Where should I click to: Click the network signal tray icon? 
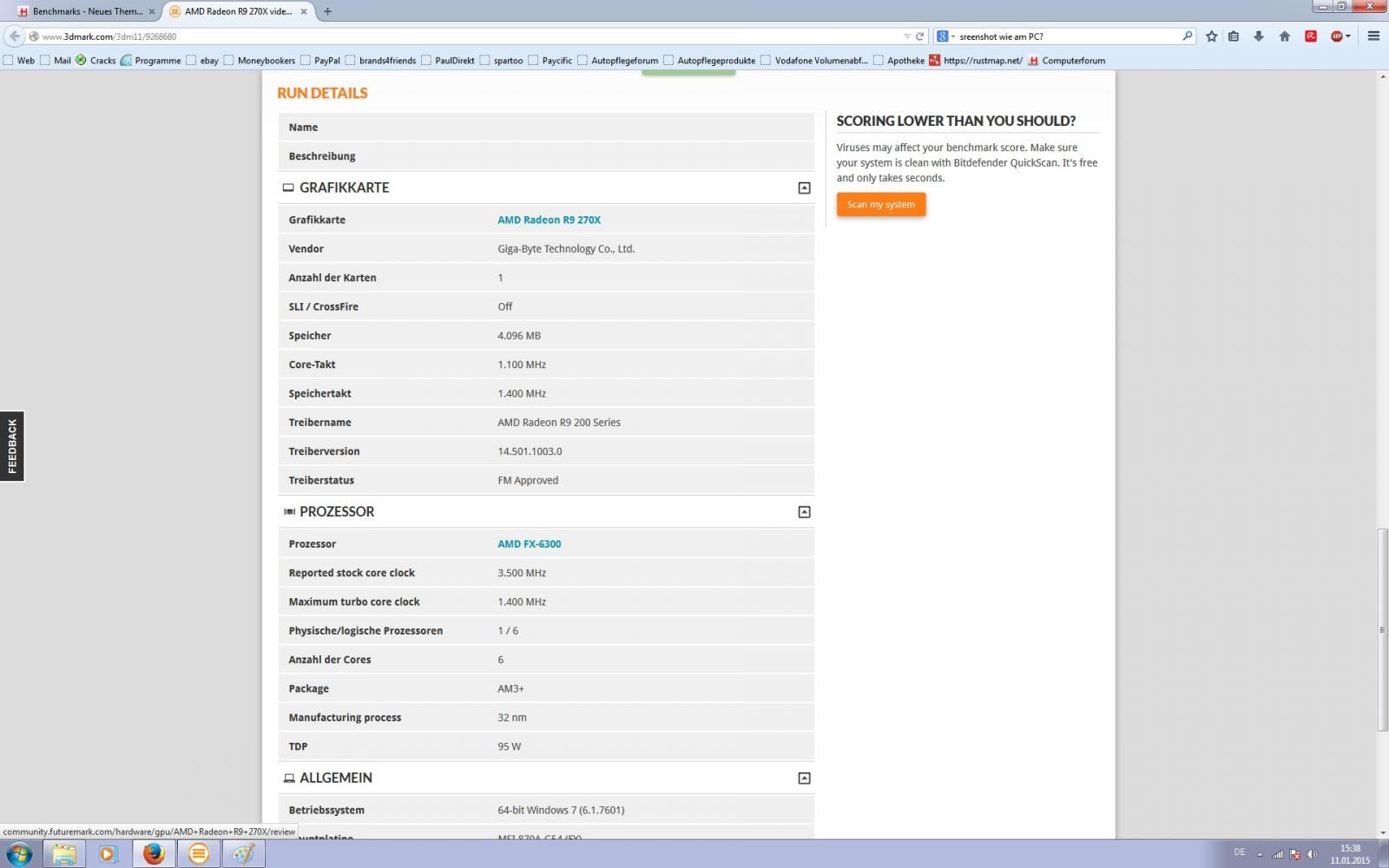(x=1278, y=854)
